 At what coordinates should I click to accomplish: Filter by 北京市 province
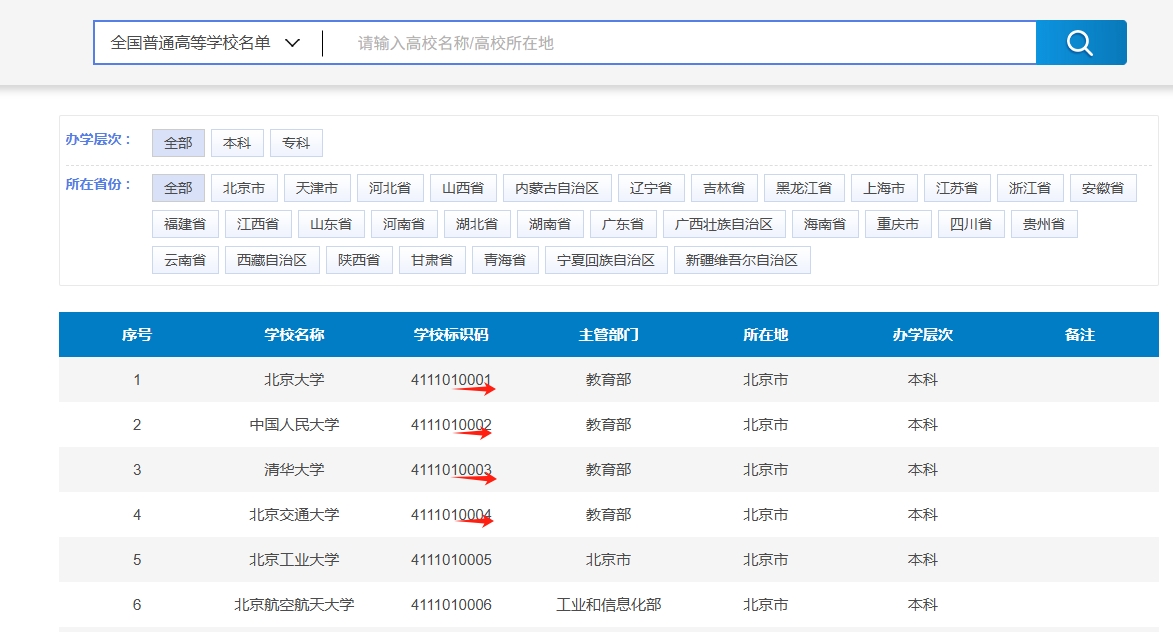[x=244, y=188]
